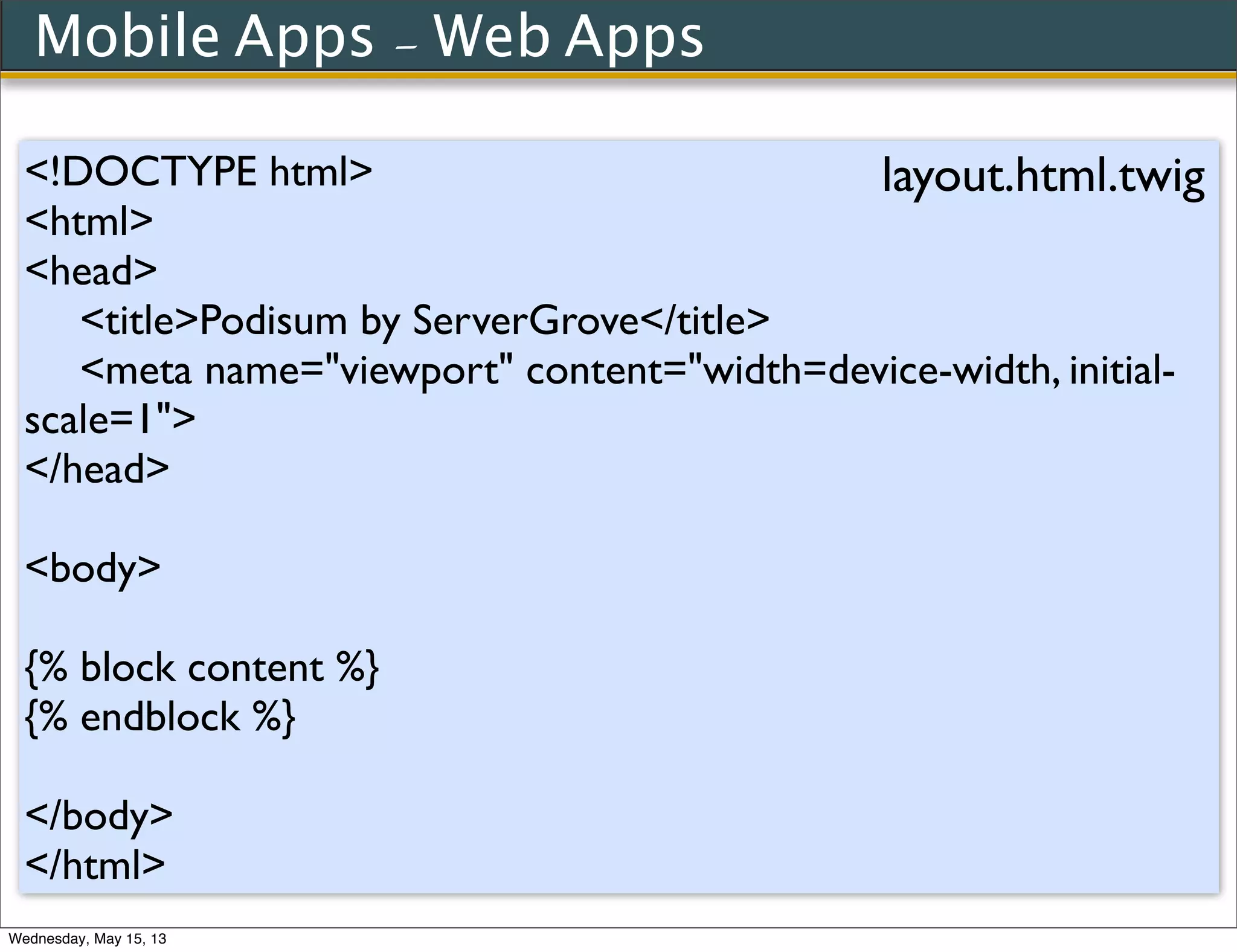The image size is (1237, 952).
Task: Click the '<!DOCTYPE html>' line
Action: click(199, 172)
